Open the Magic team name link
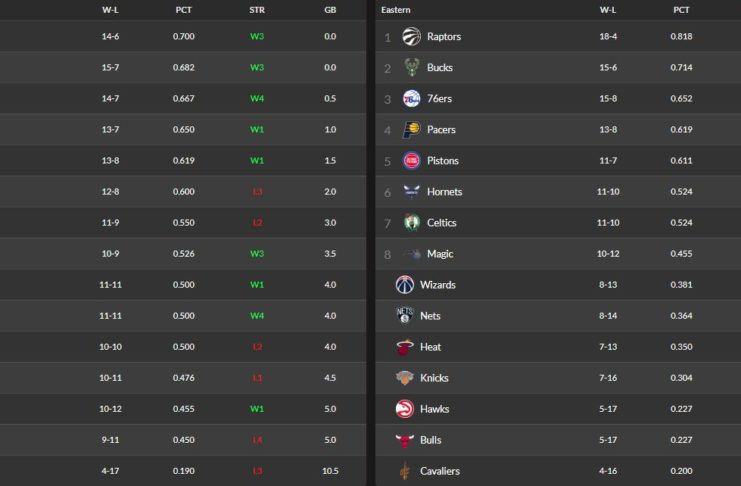This screenshot has height=486, width=741. 440,254
